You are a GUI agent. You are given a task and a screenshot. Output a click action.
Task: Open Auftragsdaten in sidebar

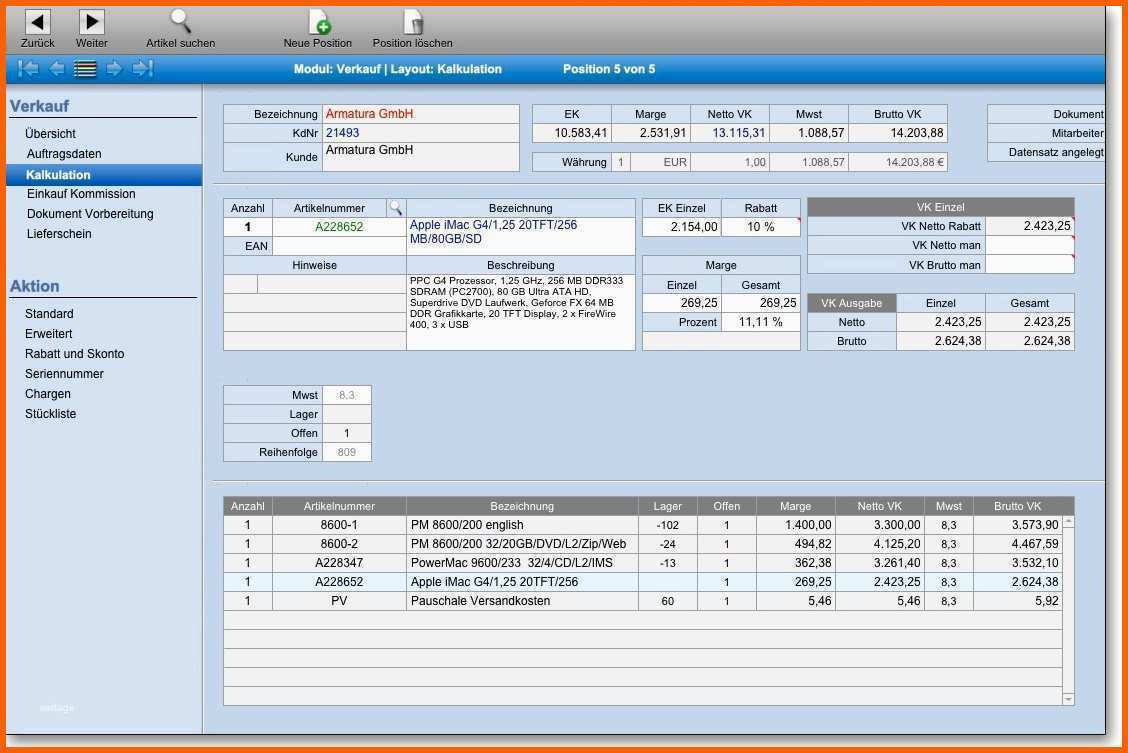pos(64,154)
